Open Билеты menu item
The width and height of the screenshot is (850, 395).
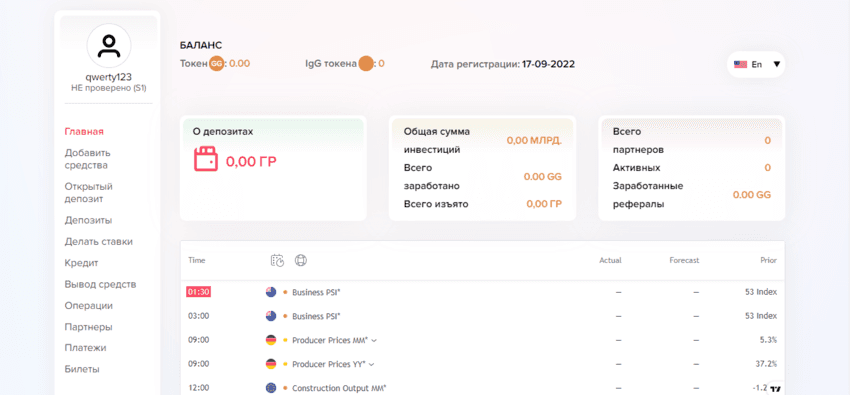82,370
